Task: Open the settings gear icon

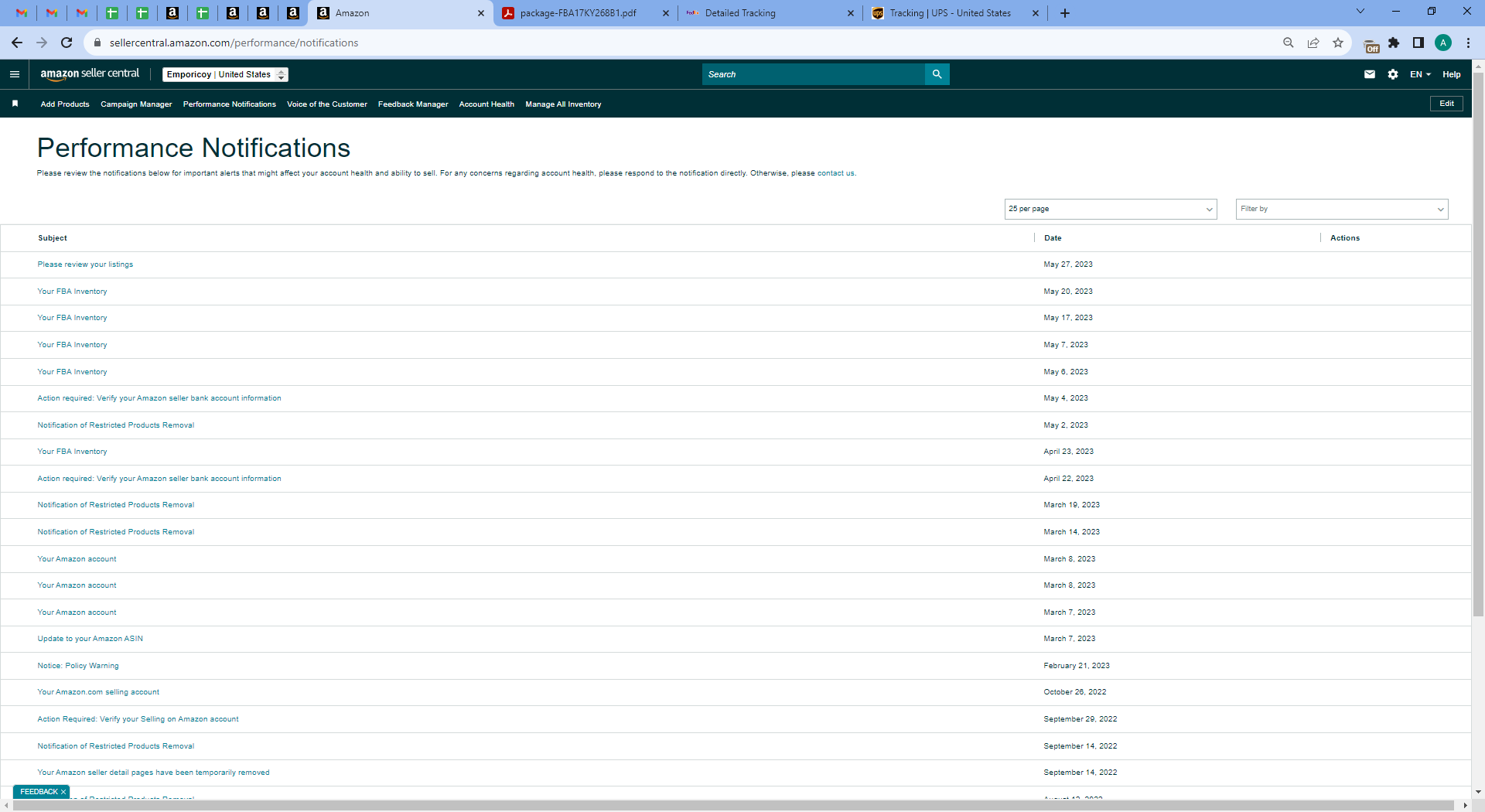Action: pos(1393,74)
